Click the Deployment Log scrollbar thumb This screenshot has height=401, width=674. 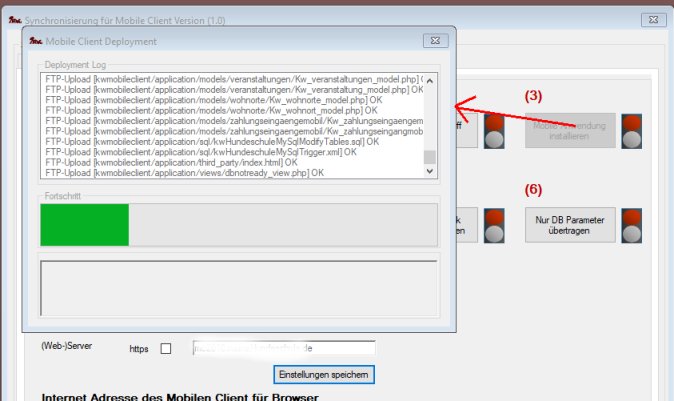(430, 157)
